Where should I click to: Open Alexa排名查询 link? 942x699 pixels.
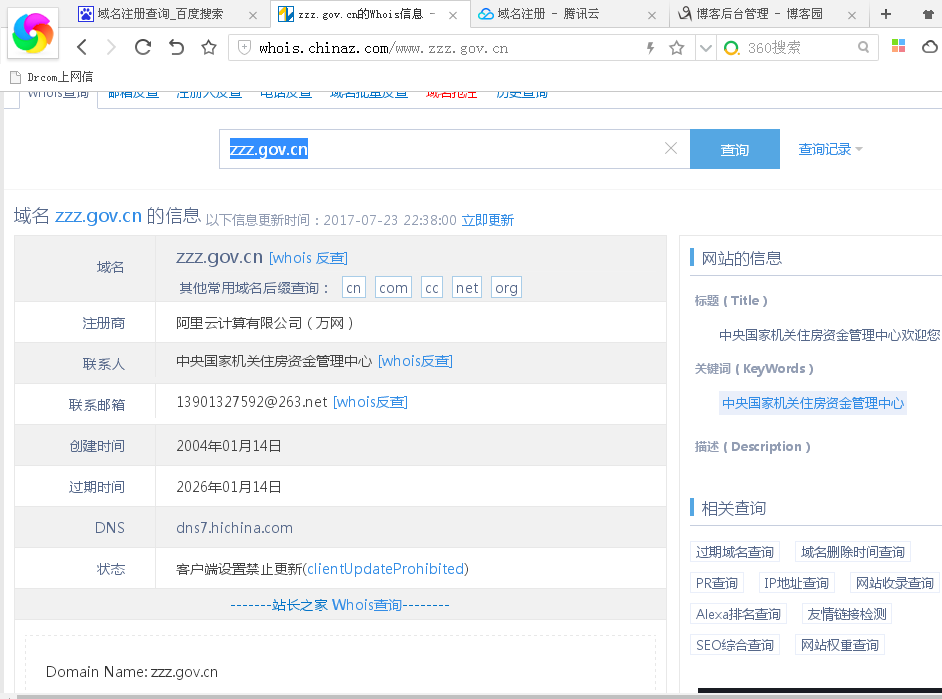click(738, 614)
